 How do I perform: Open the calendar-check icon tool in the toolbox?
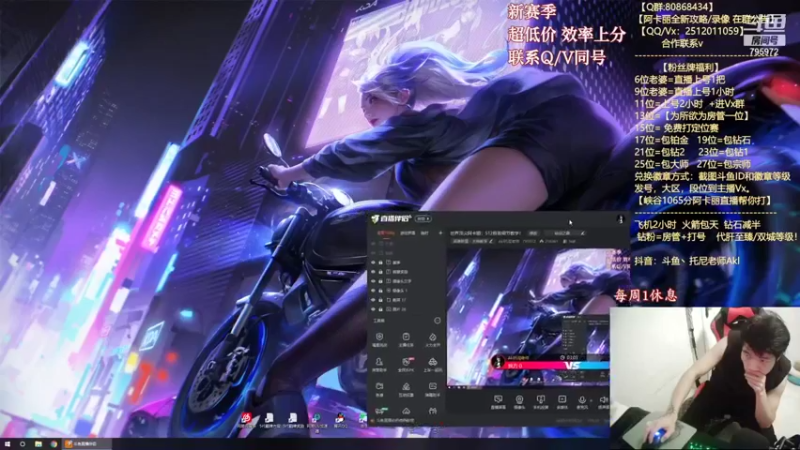pyautogui.click(x=406, y=339)
